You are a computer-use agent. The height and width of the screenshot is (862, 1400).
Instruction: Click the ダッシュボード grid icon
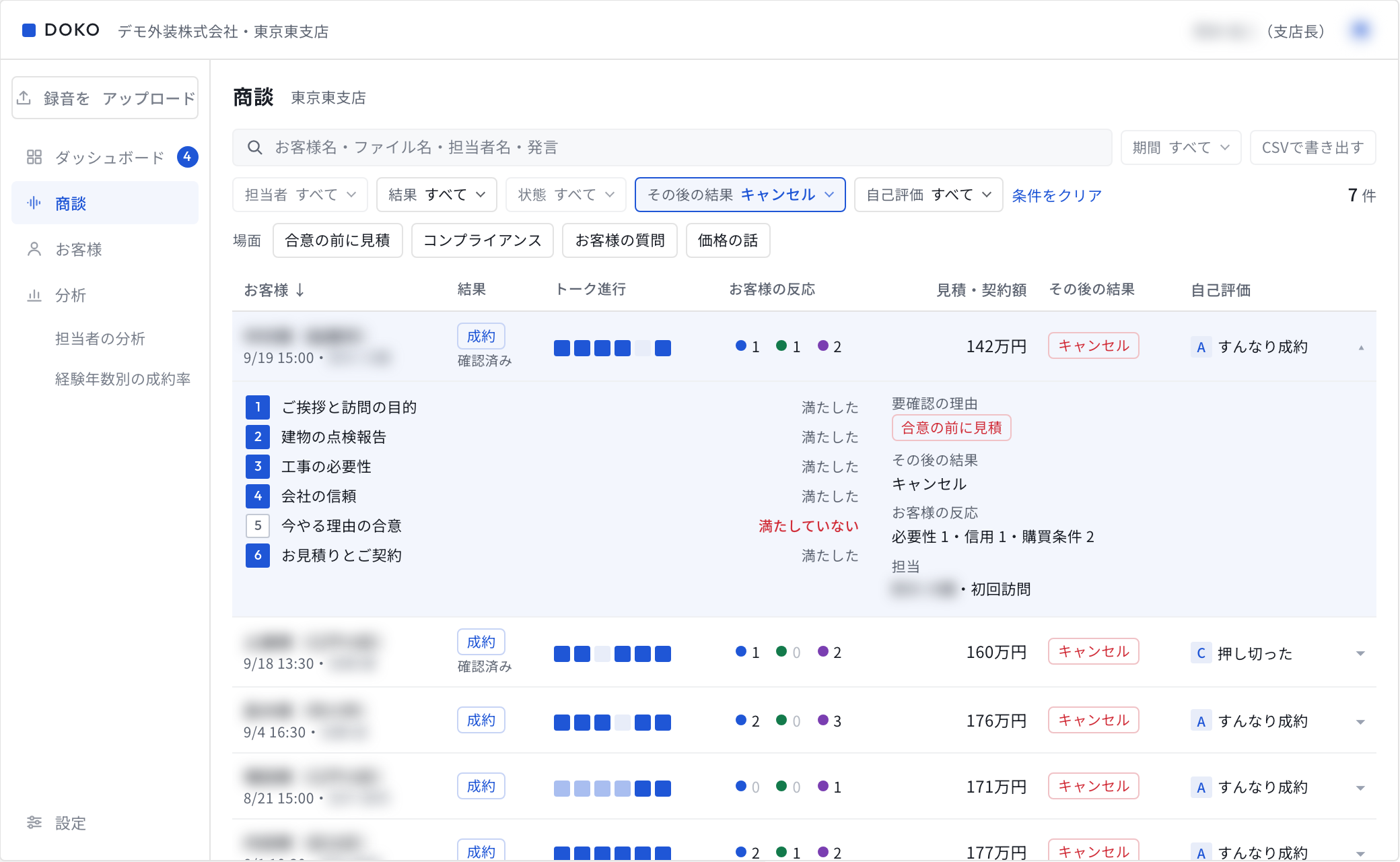pos(34,157)
